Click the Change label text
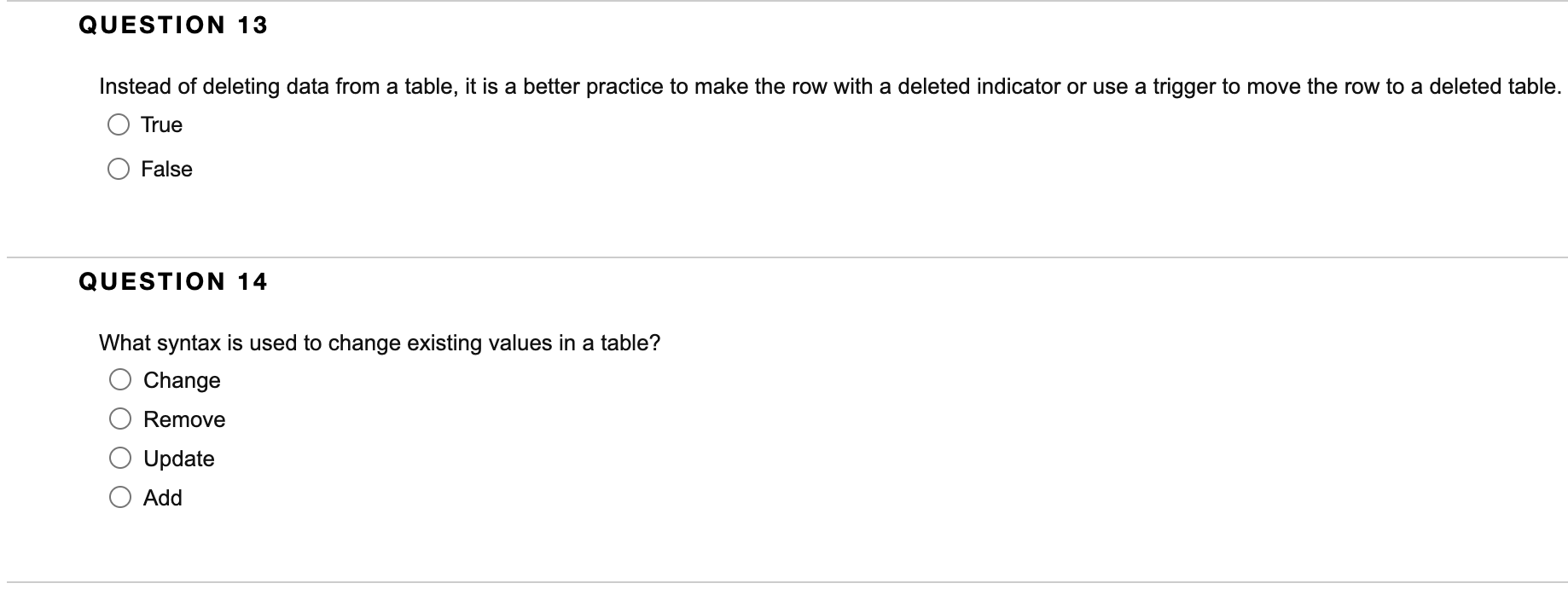Viewport: 1568px width, 589px height. tap(181, 380)
